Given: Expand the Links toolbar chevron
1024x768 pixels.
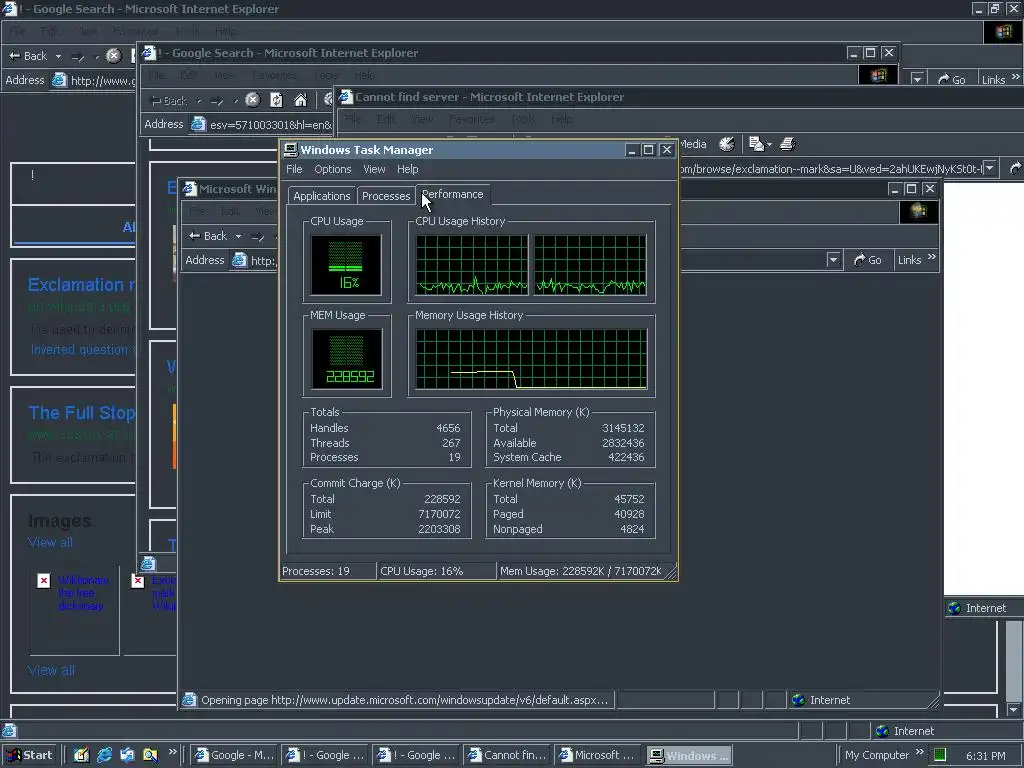Looking at the screenshot, I should tap(932, 259).
